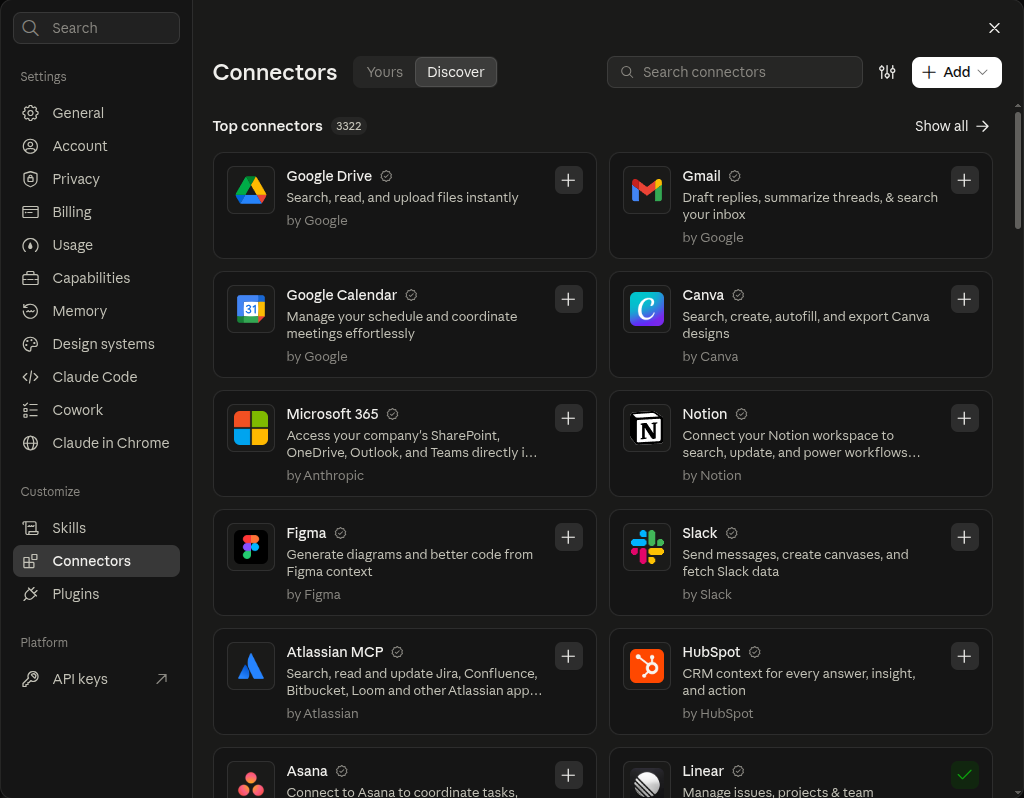This screenshot has width=1024, height=798.
Task: Click the Notion logo icon
Action: [647, 428]
